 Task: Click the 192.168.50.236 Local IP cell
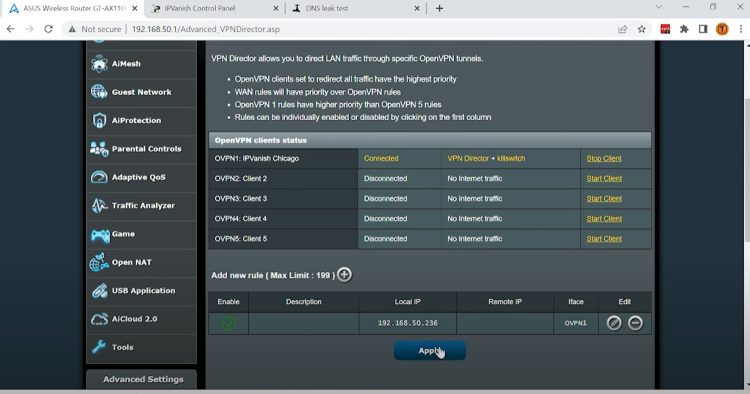408,323
